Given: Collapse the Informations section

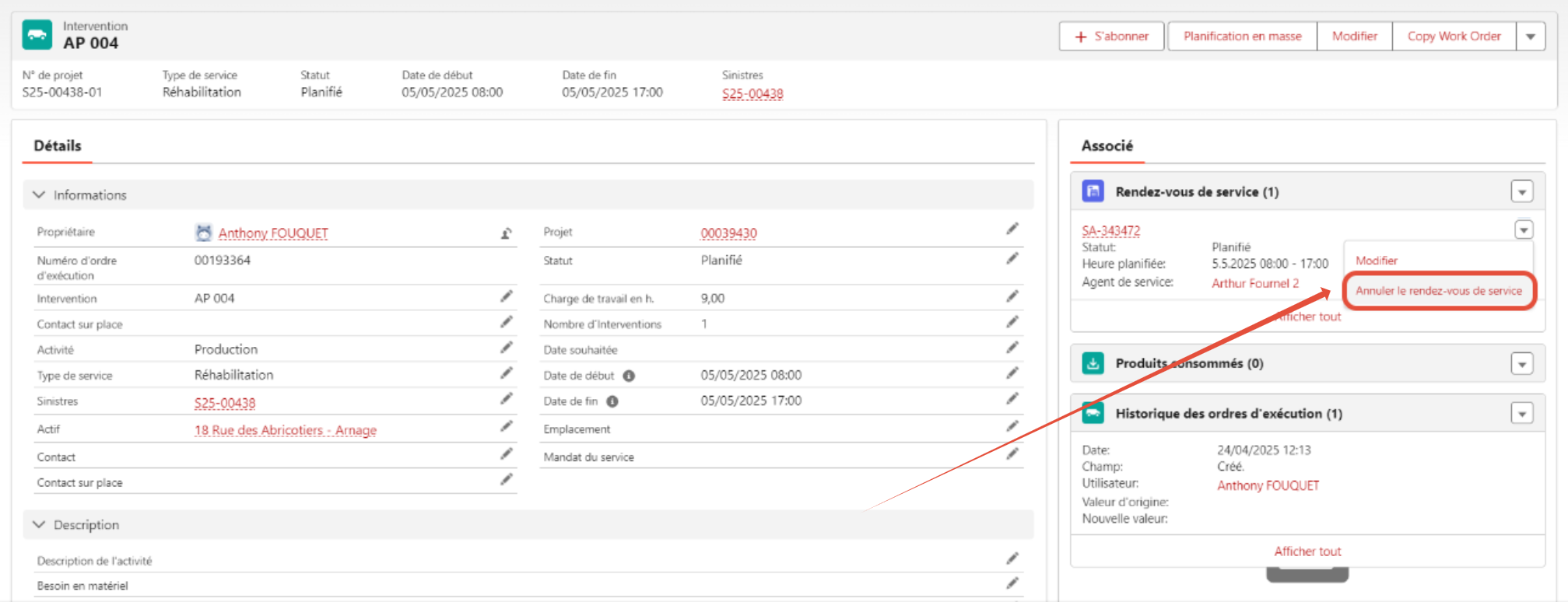Looking at the screenshot, I should click(x=39, y=194).
